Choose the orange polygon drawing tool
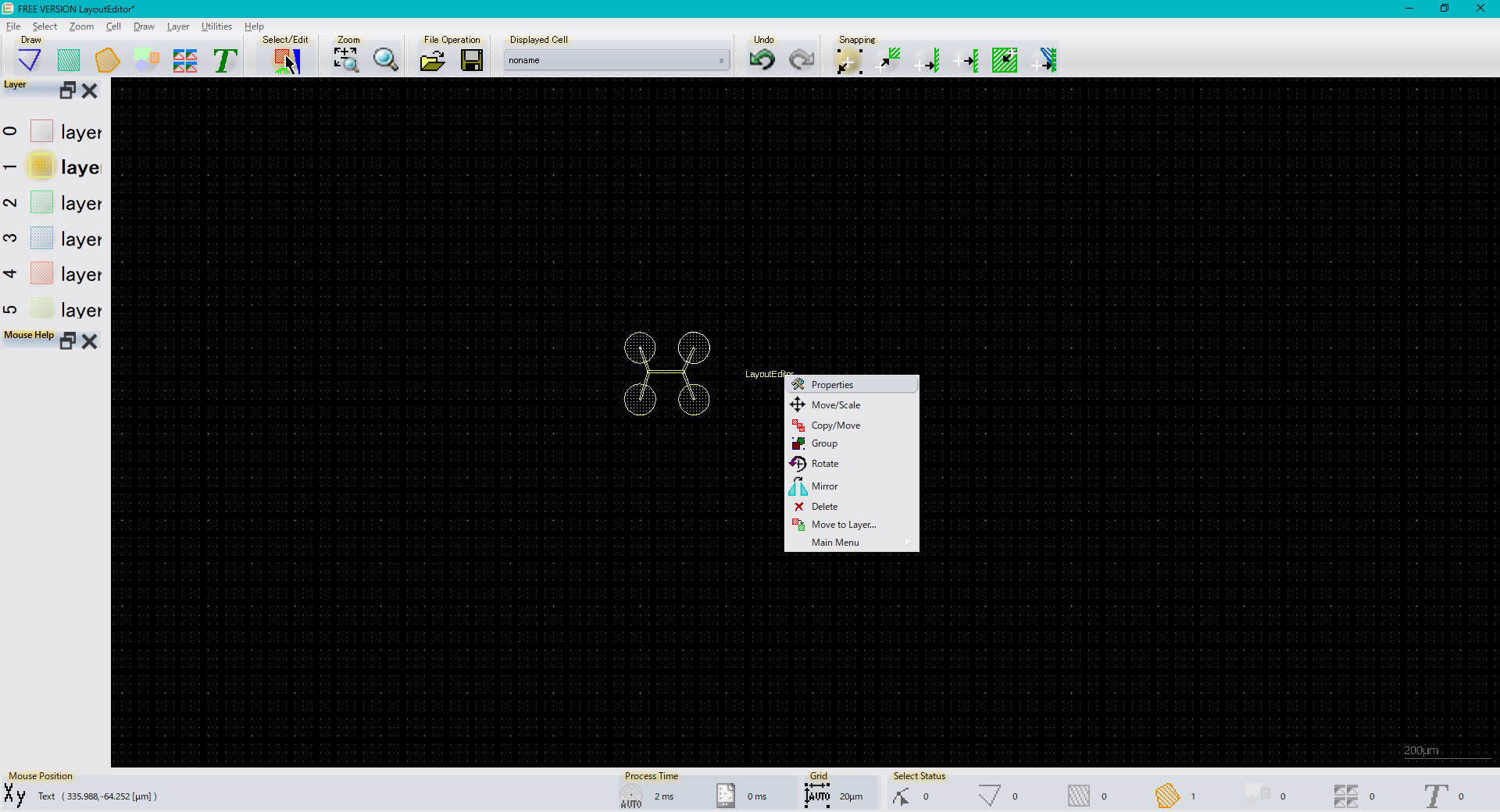 click(107, 60)
